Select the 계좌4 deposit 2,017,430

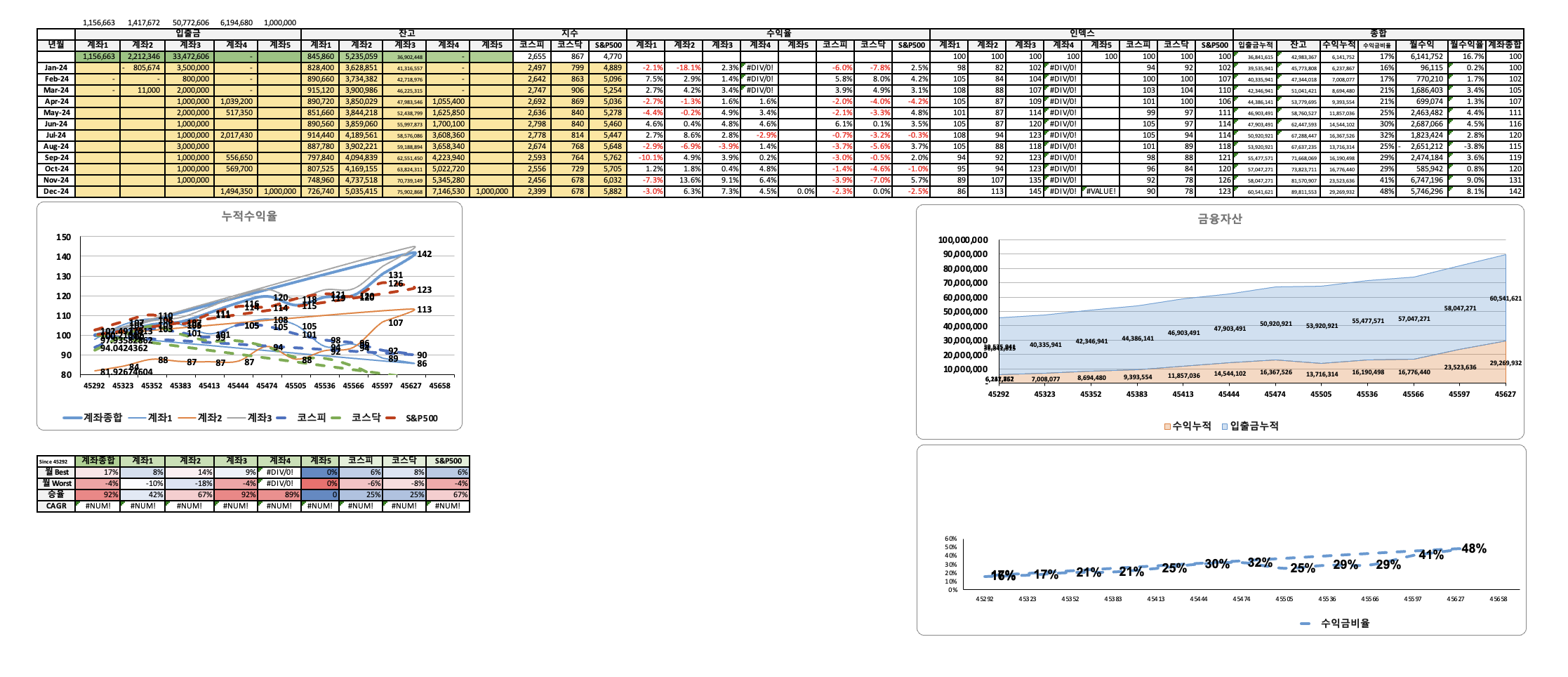tap(236, 136)
